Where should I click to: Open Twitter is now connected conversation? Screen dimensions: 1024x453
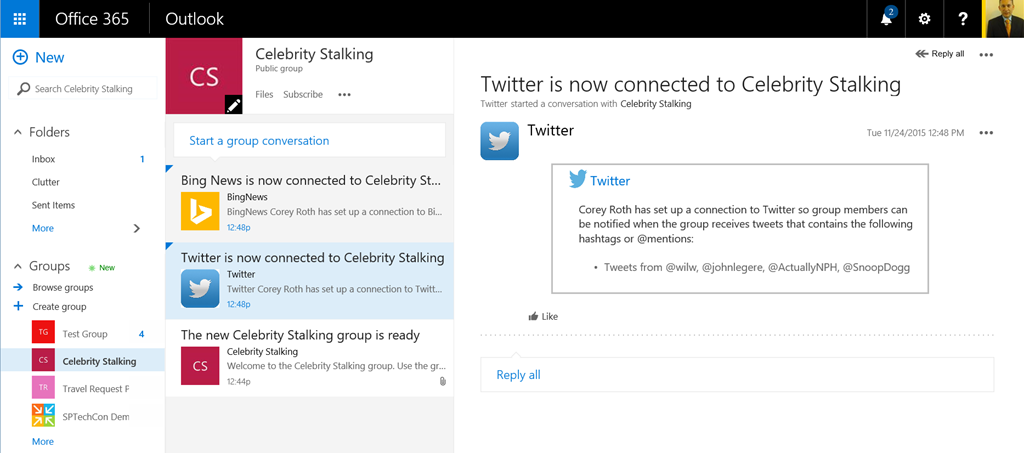[x=310, y=281]
